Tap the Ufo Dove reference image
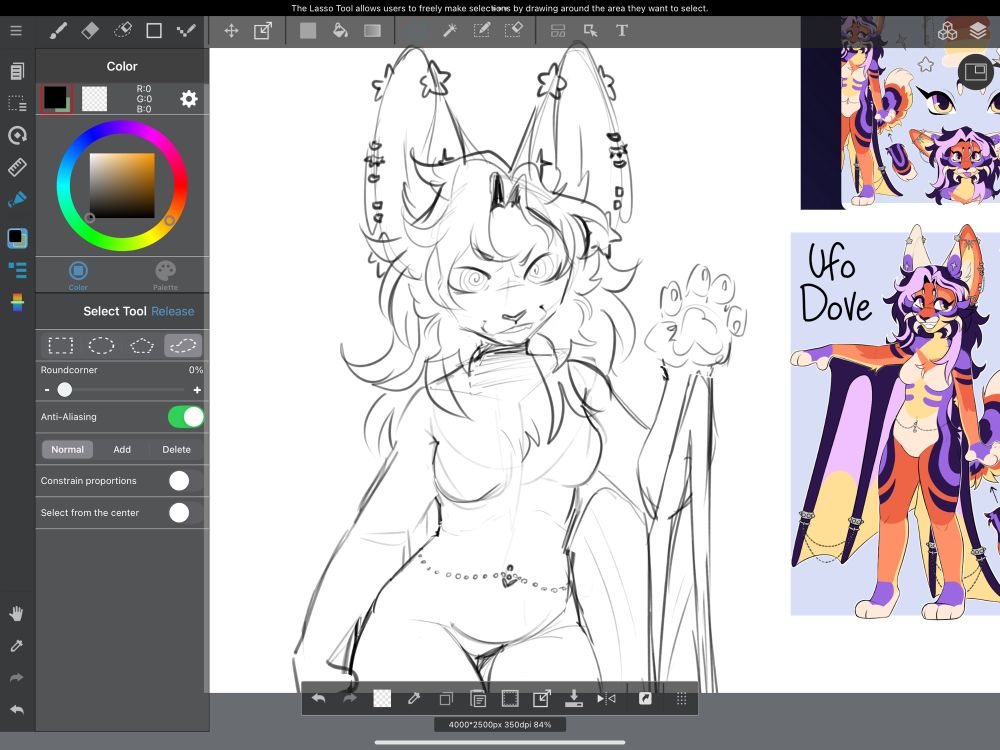 pyautogui.click(x=895, y=423)
